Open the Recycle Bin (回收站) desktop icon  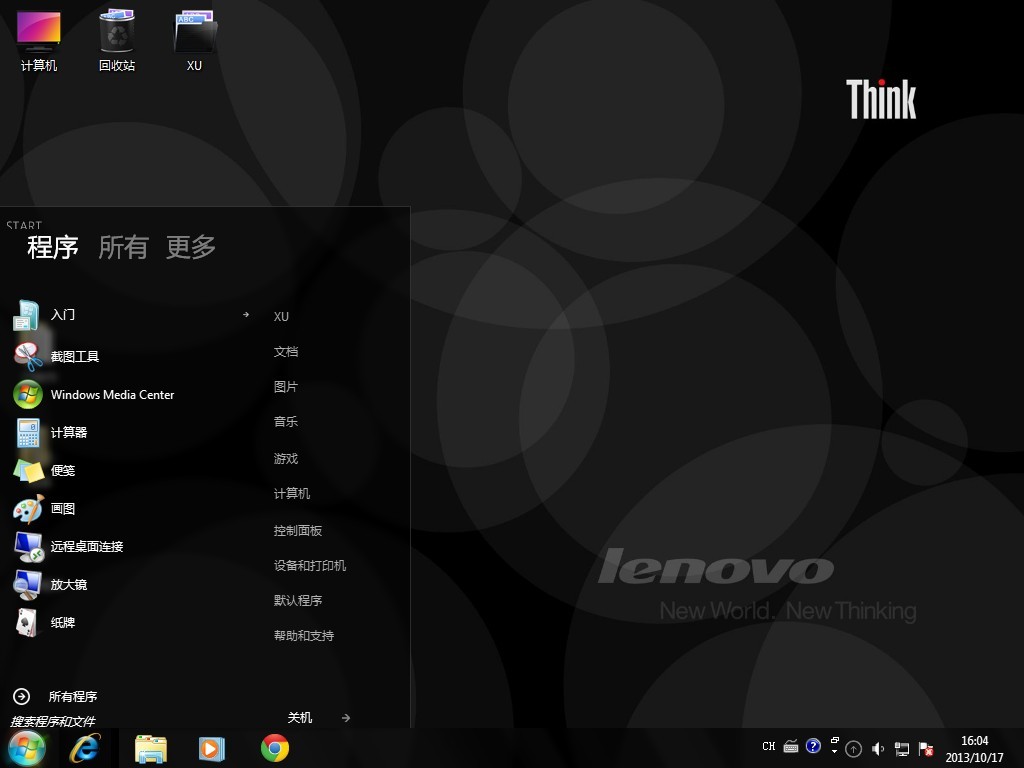click(x=117, y=40)
